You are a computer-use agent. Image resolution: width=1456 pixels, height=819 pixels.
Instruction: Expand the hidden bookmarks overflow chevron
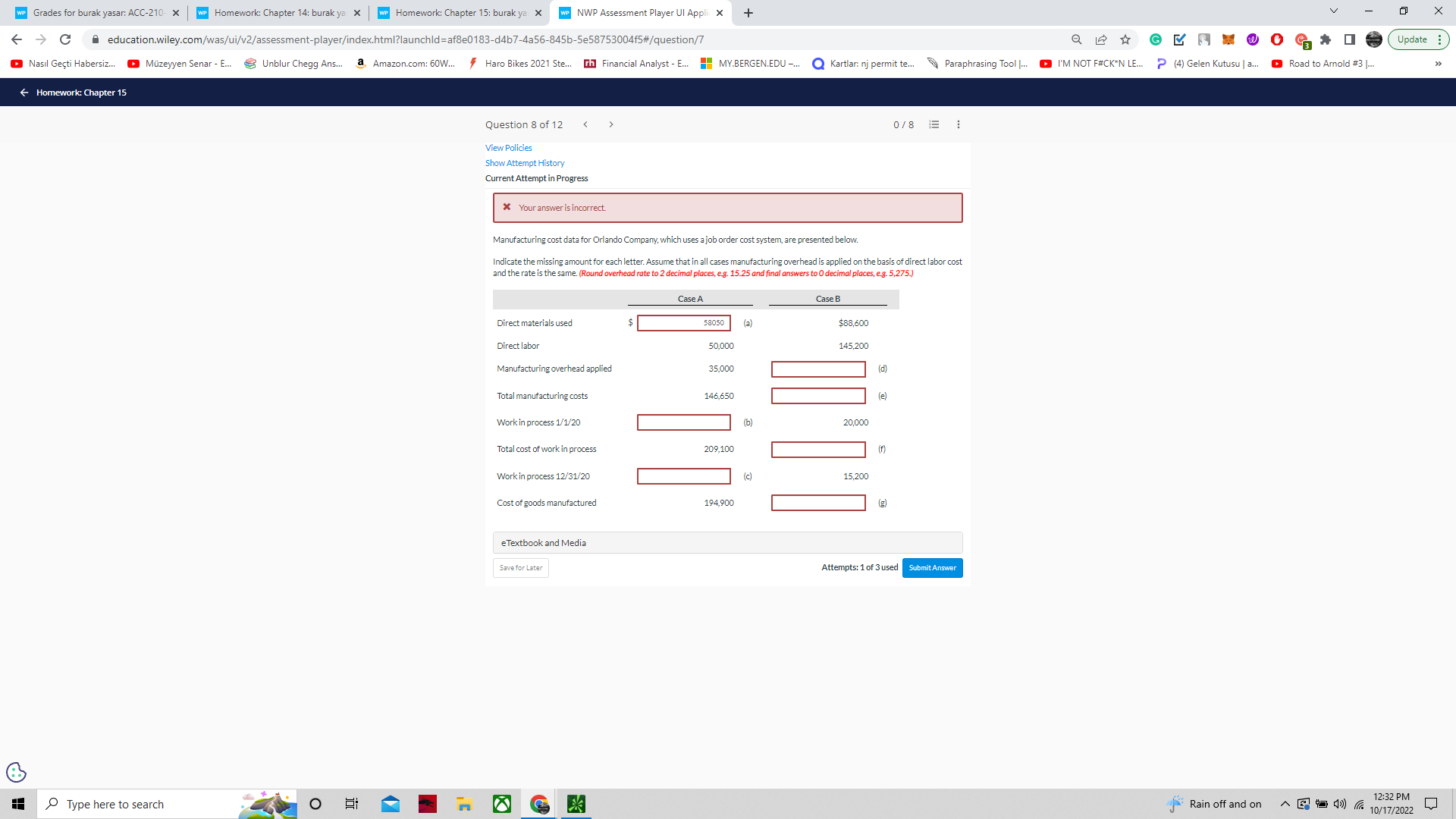(1438, 64)
